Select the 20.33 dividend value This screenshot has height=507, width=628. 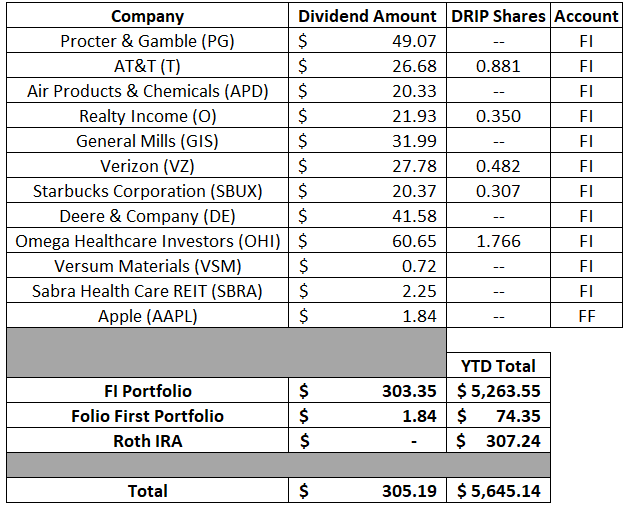pyautogui.click(x=367, y=91)
